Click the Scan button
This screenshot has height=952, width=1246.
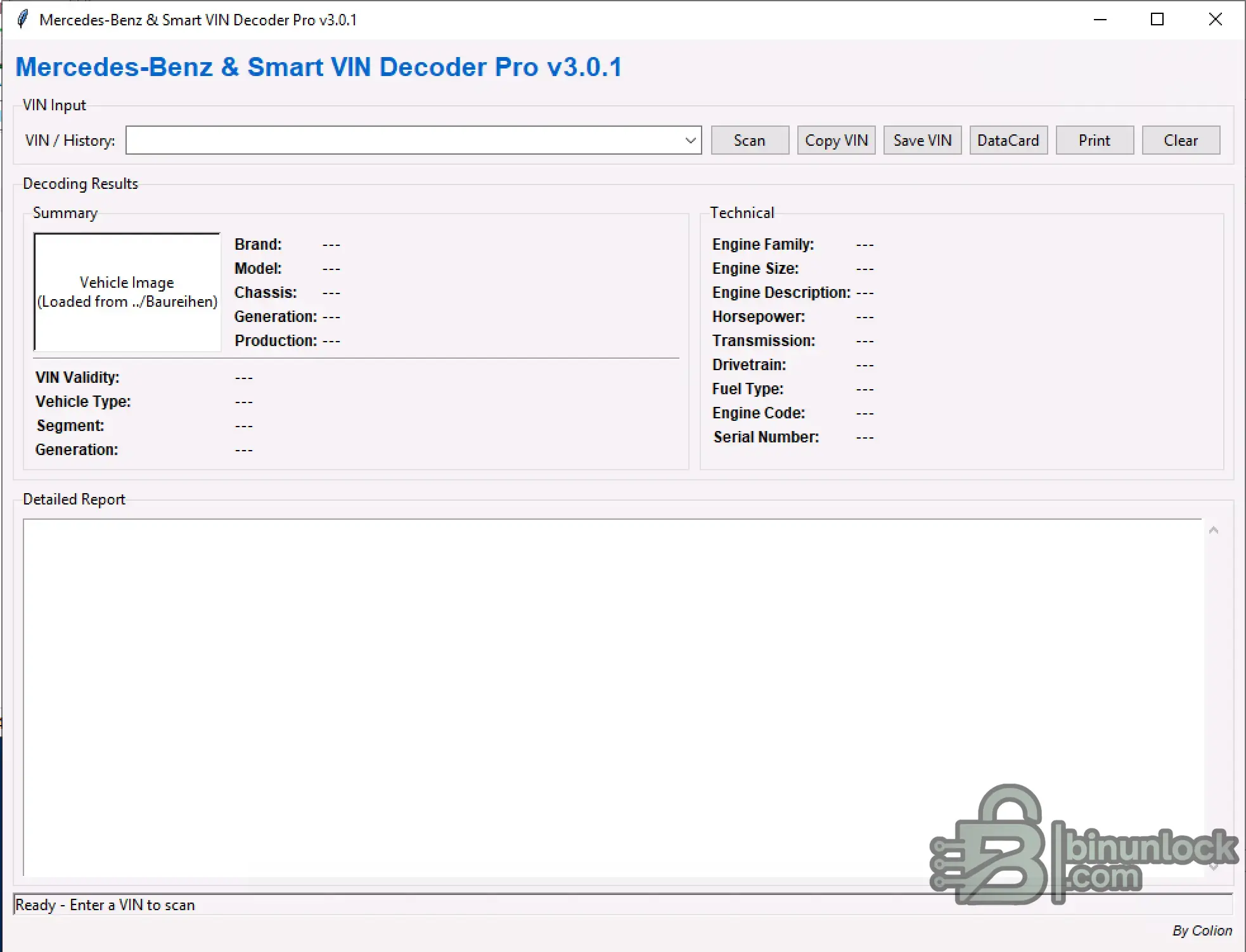pos(750,140)
